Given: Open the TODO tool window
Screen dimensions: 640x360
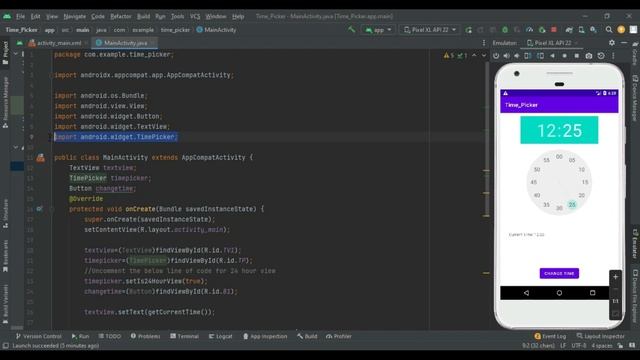Looking at the screenshot, I should pos(110,336).
